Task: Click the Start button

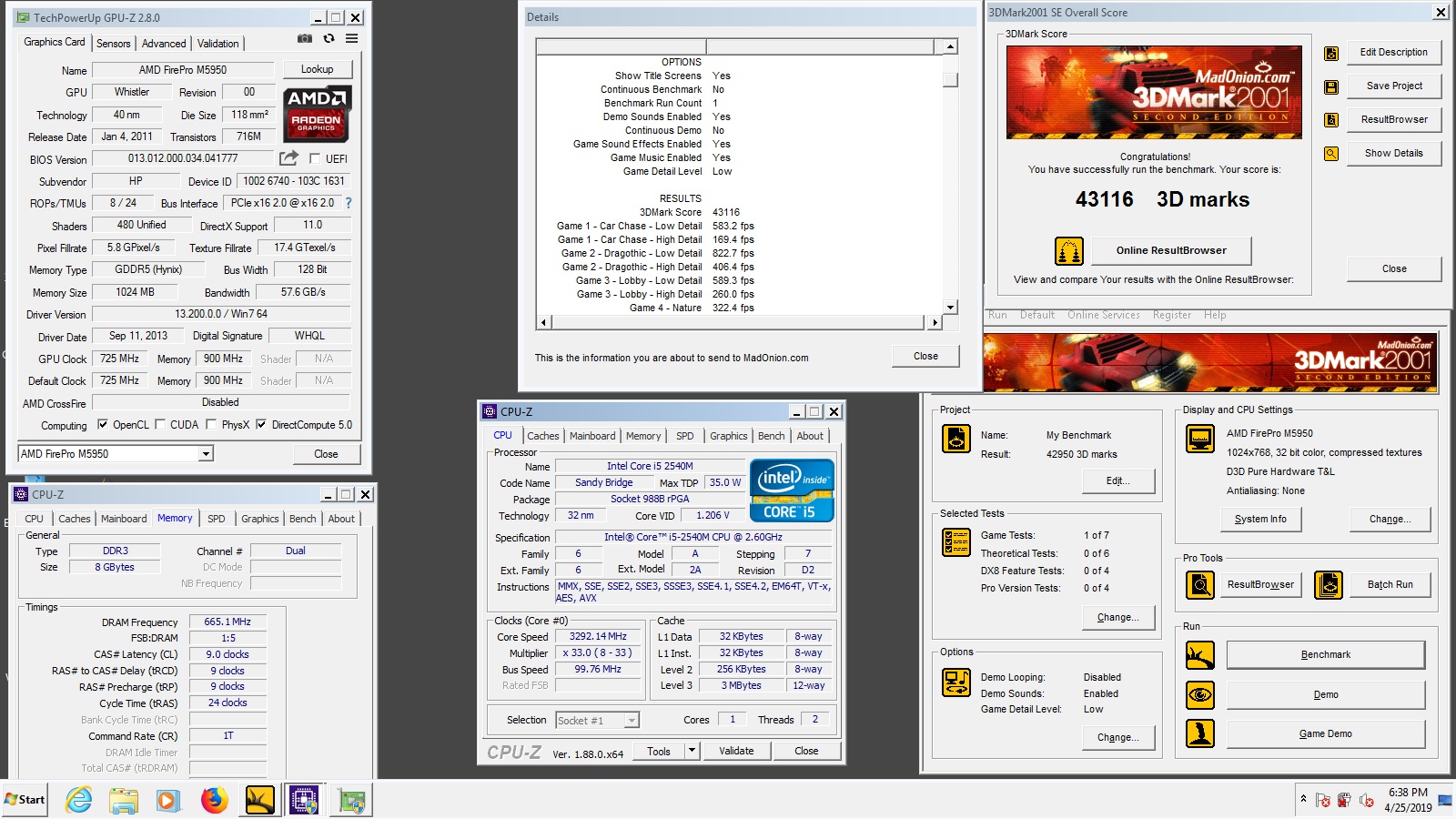Action: tap(25, 800)
